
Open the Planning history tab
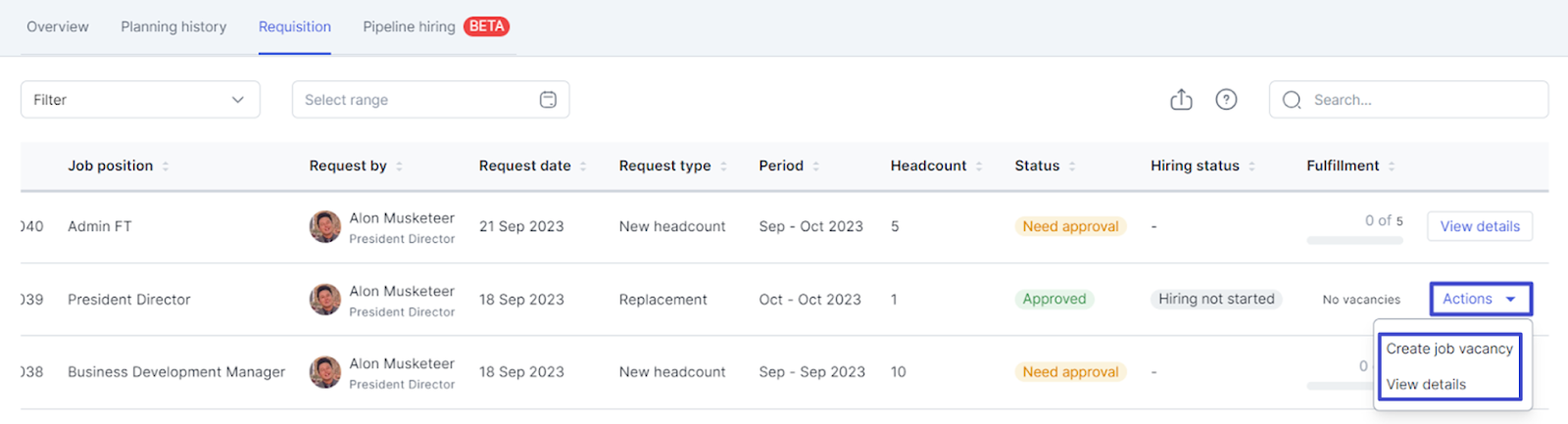click(173, 26)
